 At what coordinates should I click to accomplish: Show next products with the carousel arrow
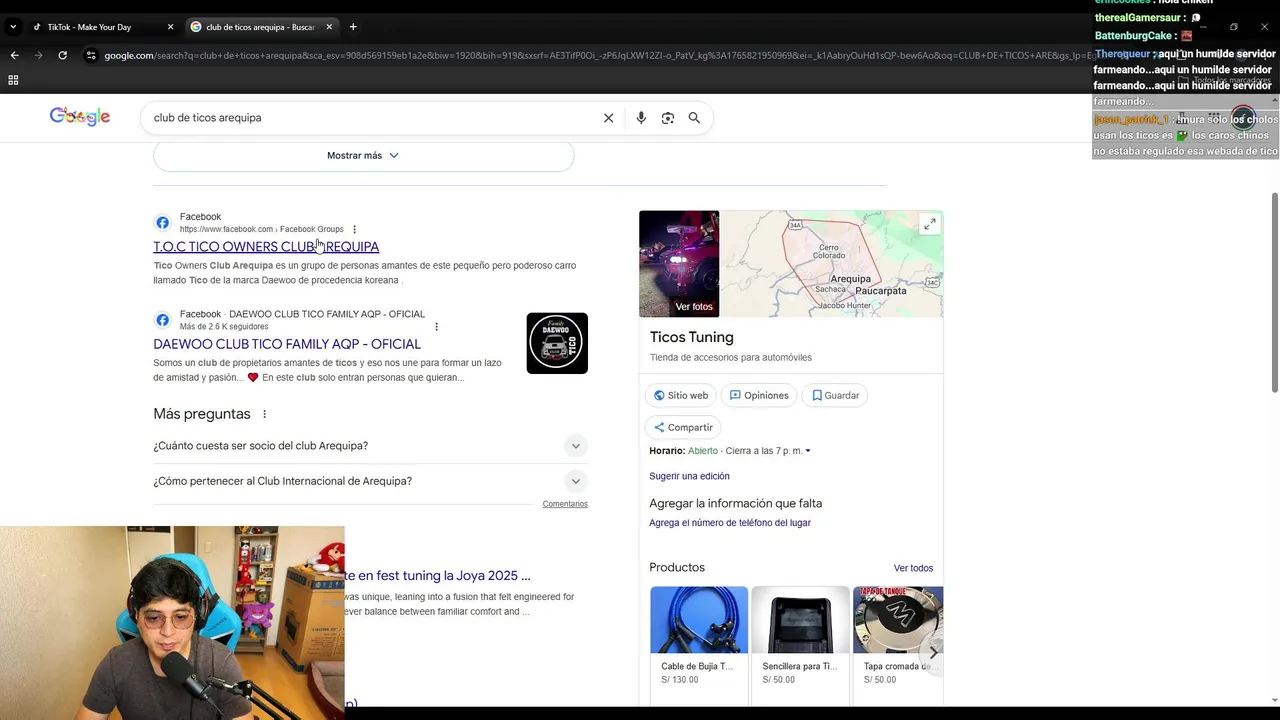[x=933, y=653]
